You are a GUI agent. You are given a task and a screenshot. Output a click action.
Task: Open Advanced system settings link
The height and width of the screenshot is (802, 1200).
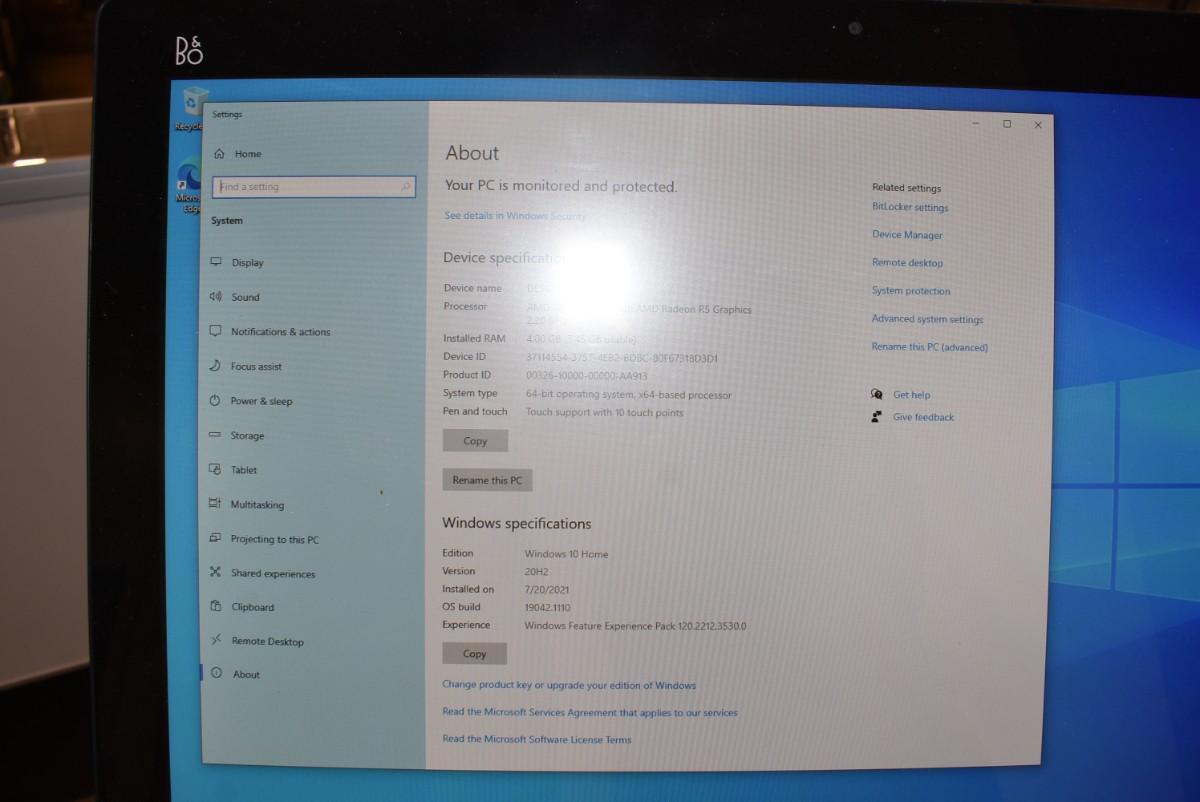pos(927,319)
